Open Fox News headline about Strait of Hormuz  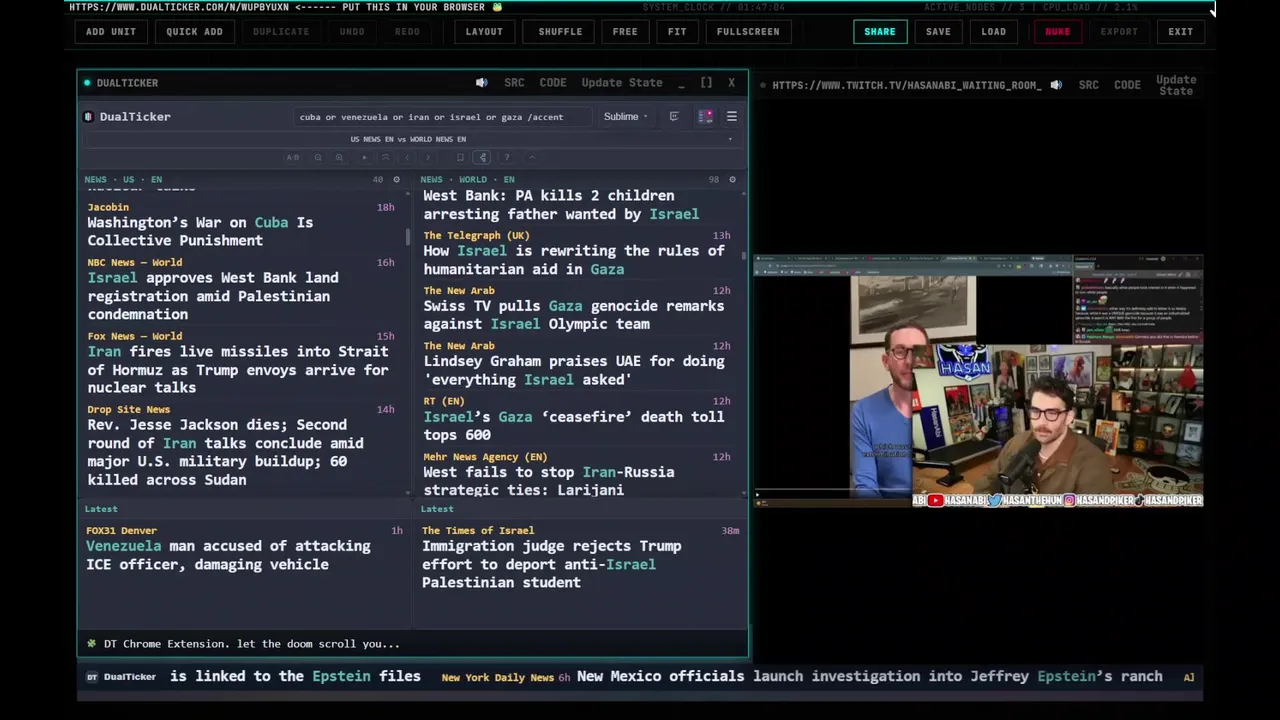click(238, 369)
